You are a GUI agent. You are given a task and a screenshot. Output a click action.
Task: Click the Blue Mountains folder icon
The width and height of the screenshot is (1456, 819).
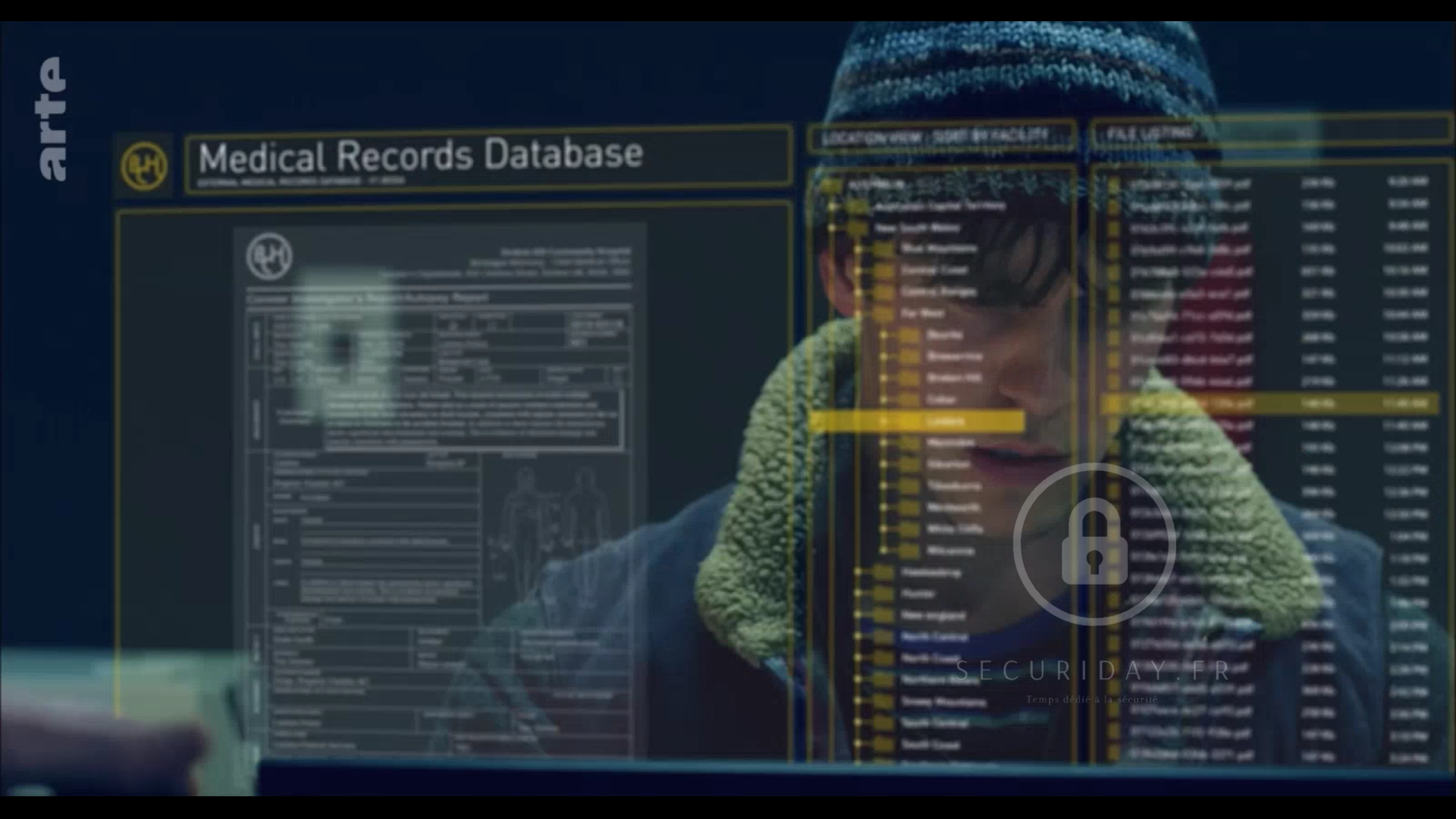[883, 249]
